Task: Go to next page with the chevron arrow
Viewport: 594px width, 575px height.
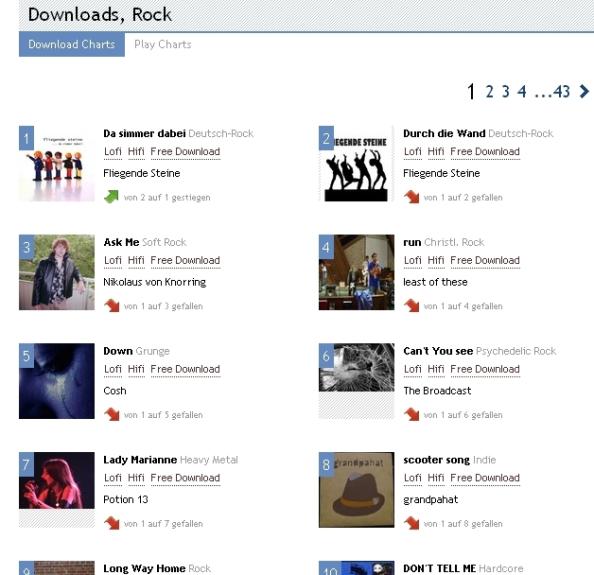Action: (584, 91)
